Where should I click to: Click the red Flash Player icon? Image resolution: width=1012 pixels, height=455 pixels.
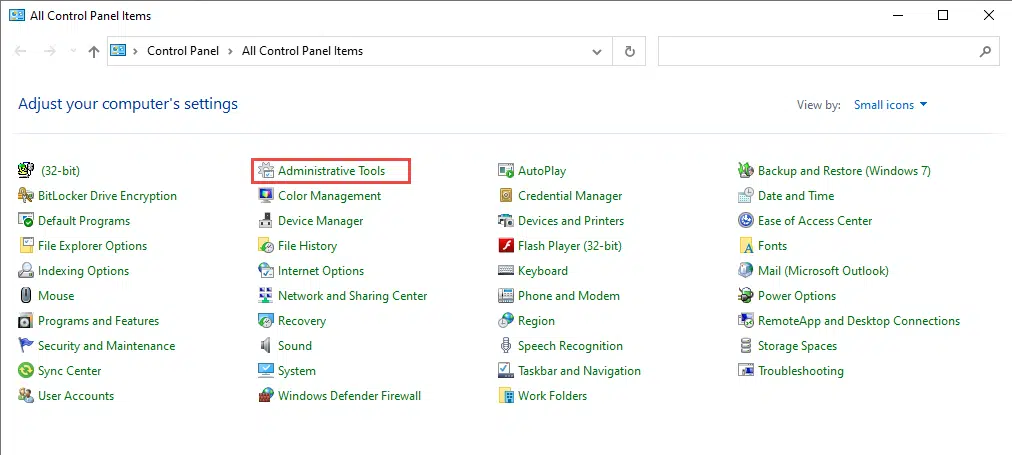(506, 246)
